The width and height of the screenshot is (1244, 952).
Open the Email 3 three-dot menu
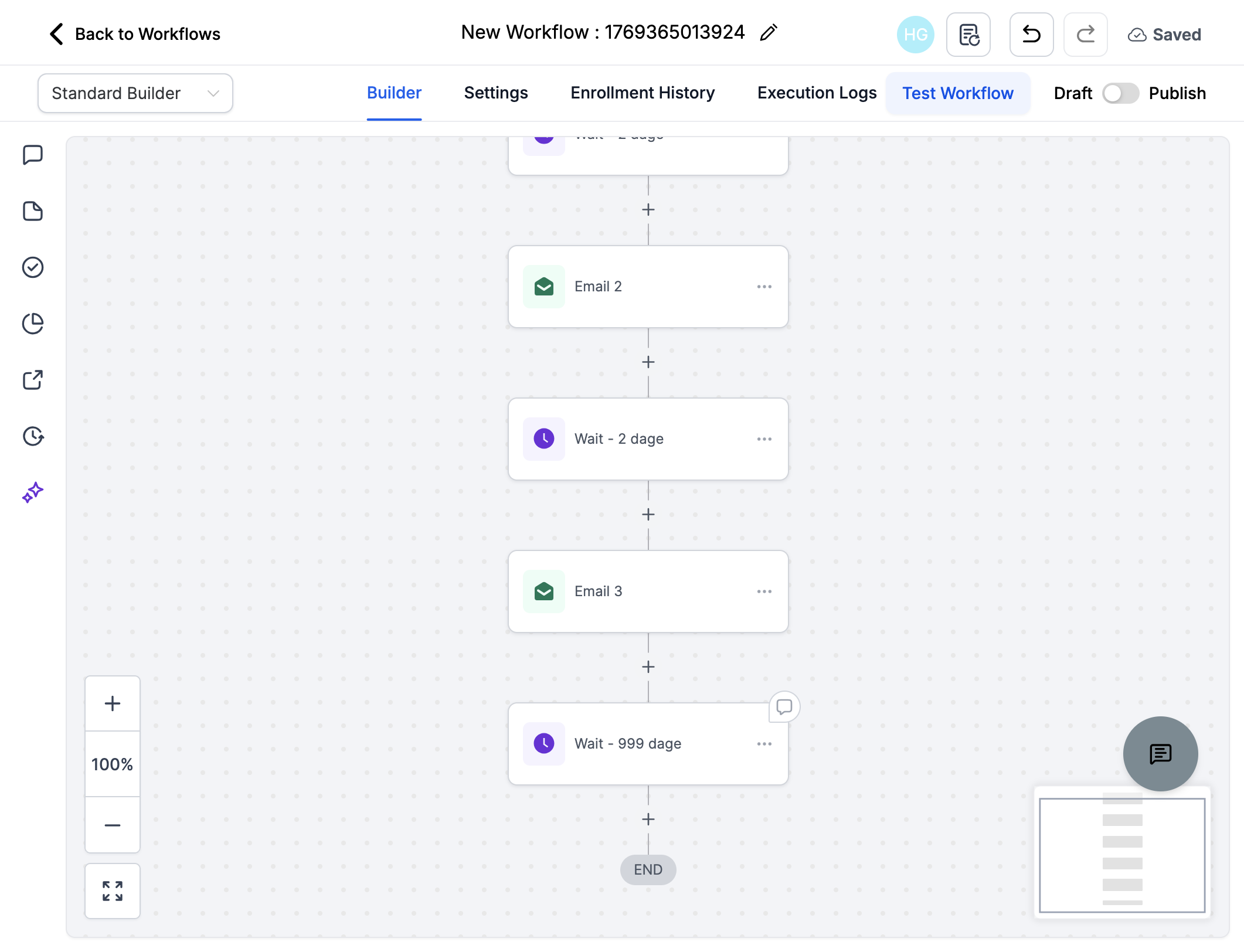pyautogui.click(x=764, y=591)
